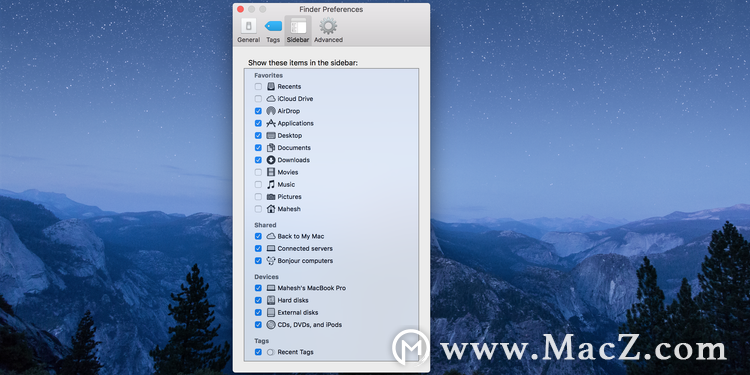Click the Tags tab label
Image resolution: width=750 pixels, height=375 pixels.
coord(273,40)
